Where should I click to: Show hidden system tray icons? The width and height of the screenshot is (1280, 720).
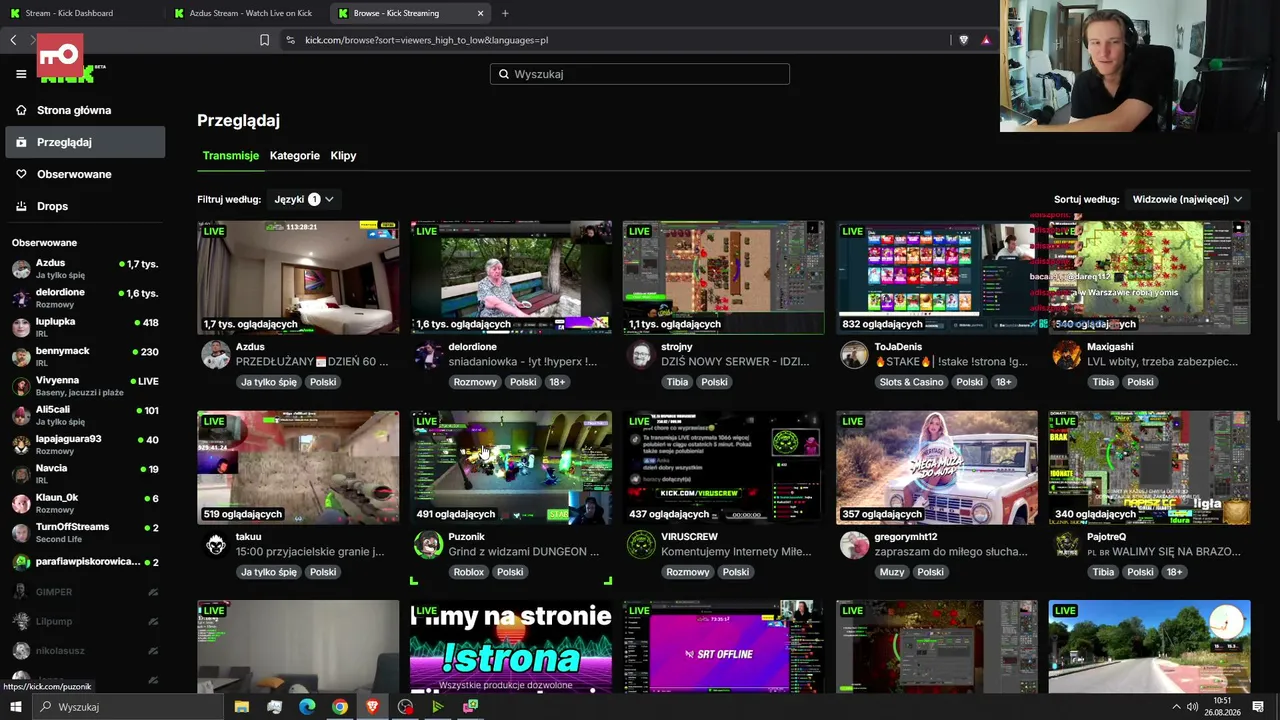pos(1176,707)
